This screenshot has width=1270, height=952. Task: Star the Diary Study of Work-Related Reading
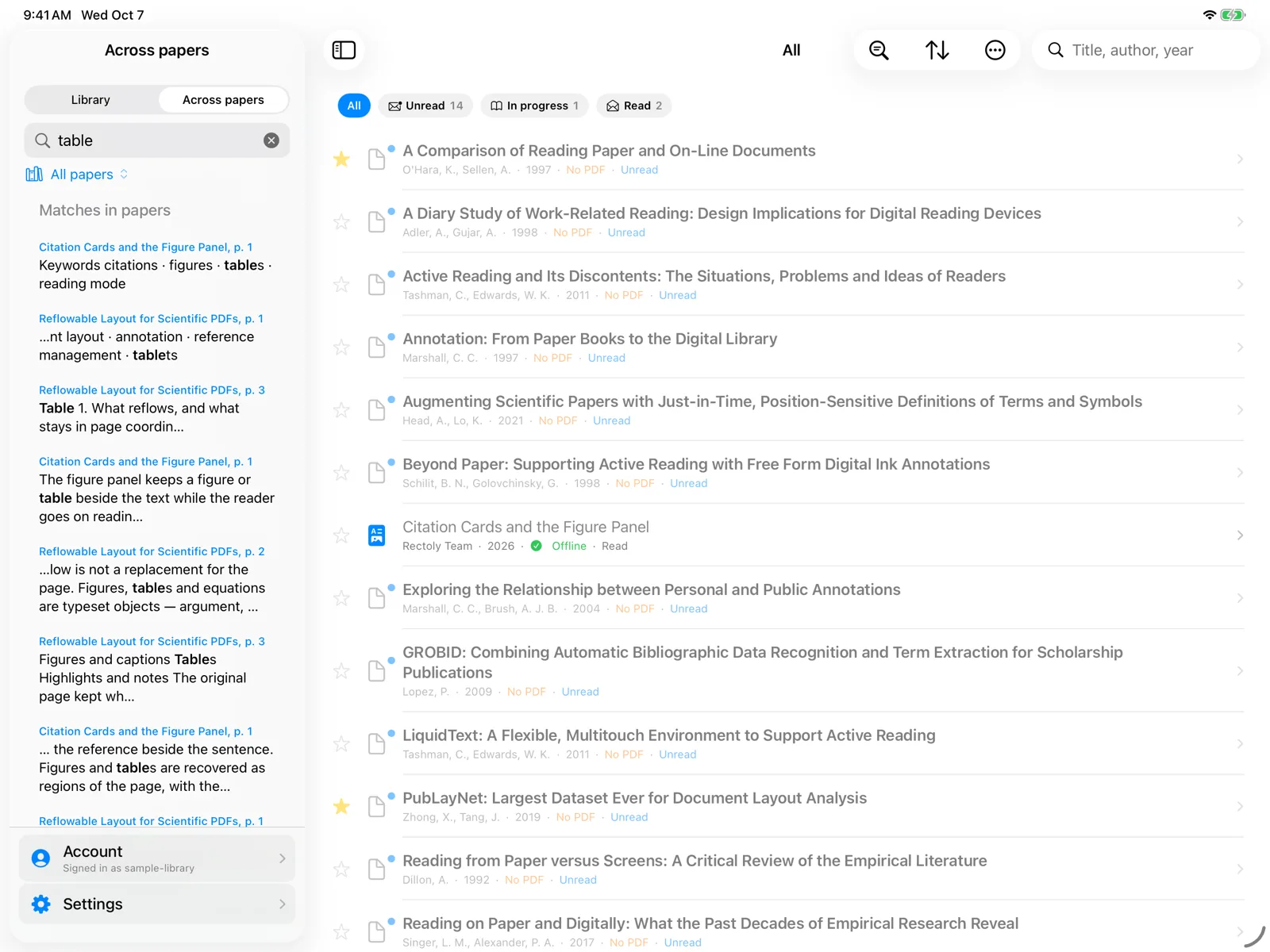tap(341, 222)
